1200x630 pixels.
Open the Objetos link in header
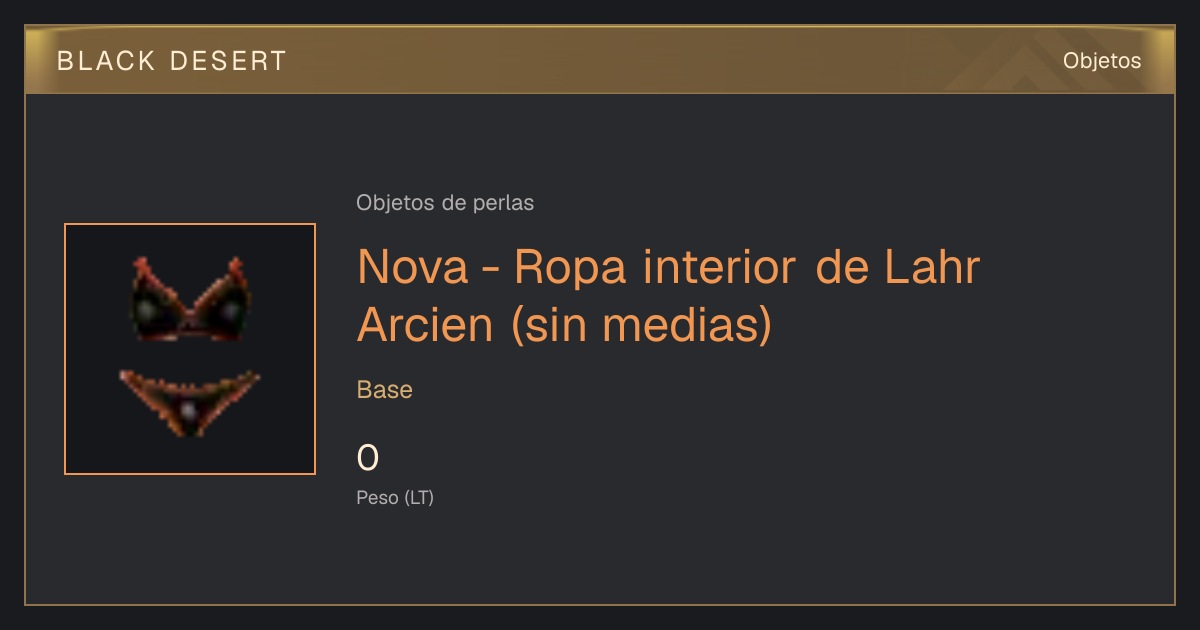point(1102,61)
